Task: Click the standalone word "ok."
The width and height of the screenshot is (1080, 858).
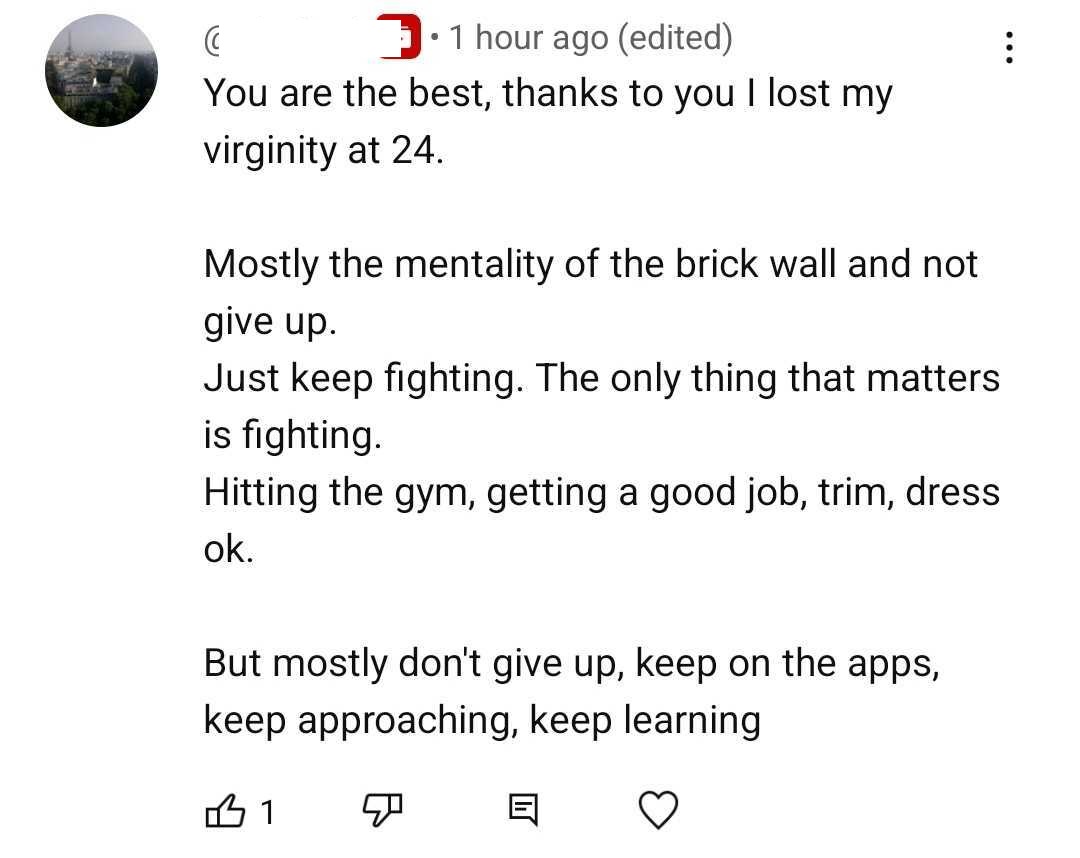Action: (229, 550)
